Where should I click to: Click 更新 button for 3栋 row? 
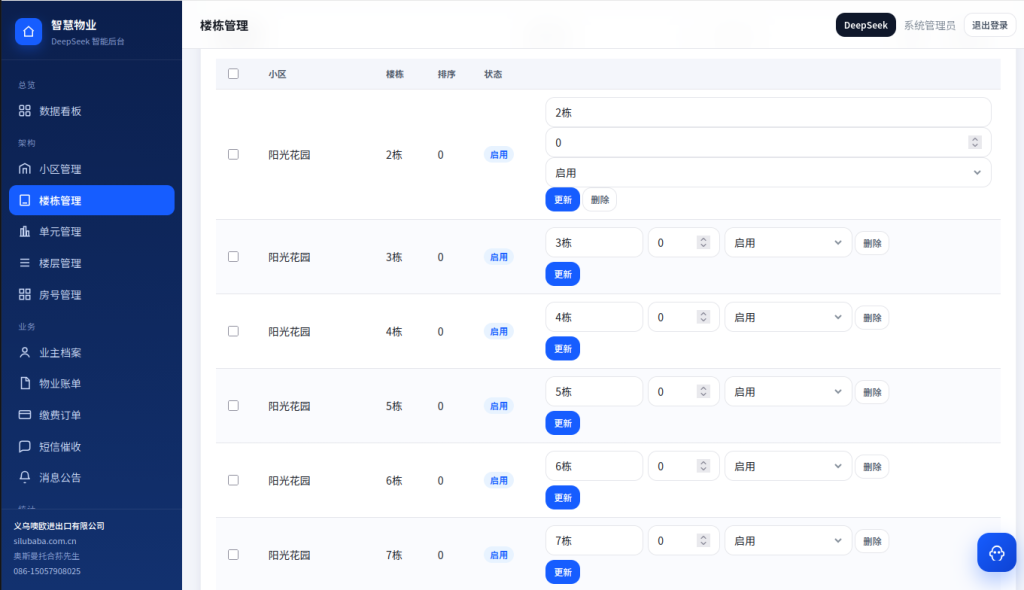[562, 274]
